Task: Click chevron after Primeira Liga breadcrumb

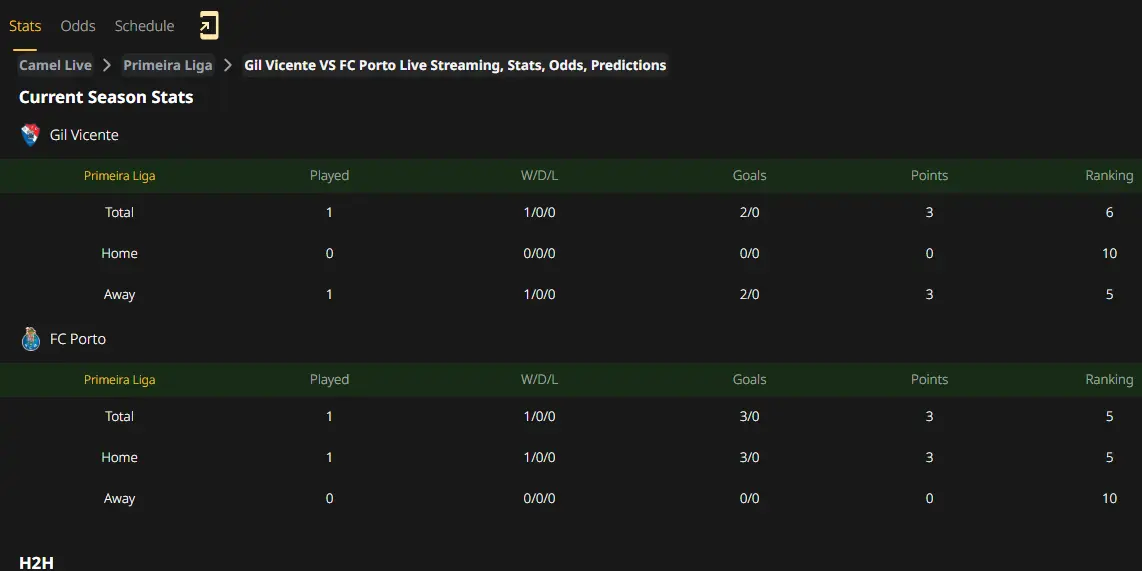Action: pyautogui.click(x=228, y=66)
